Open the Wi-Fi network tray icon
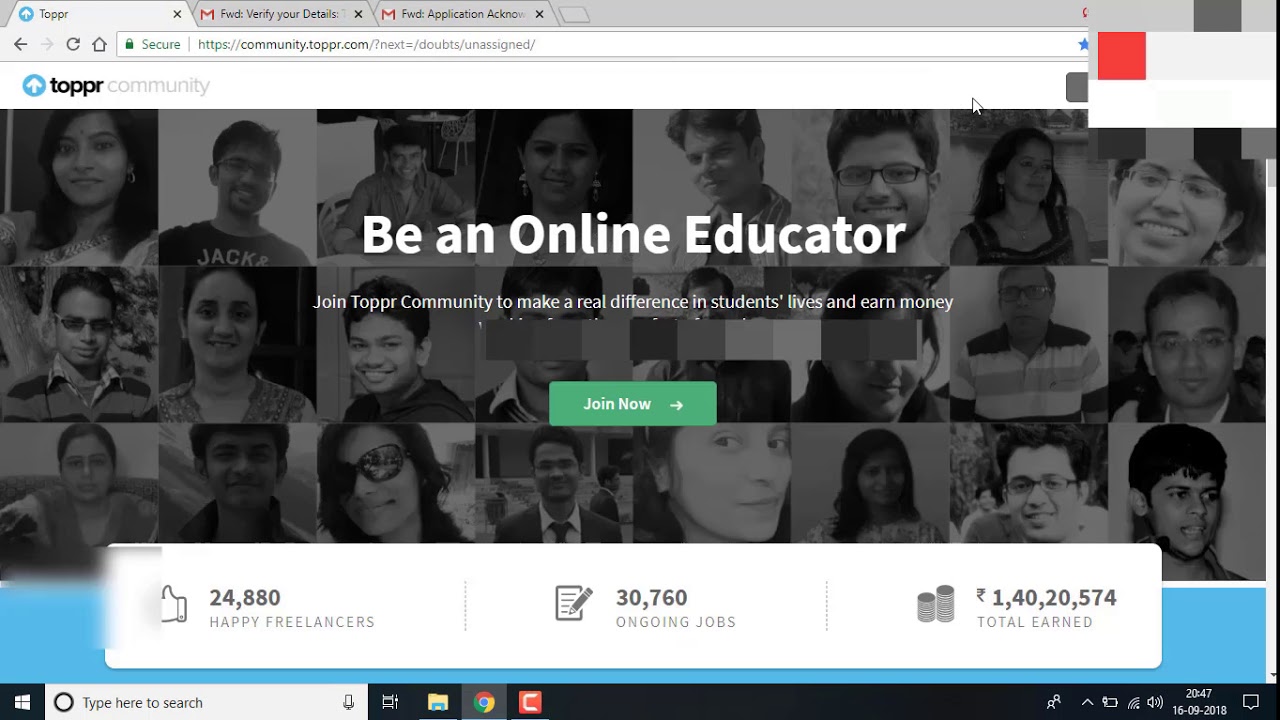Screen dimensions: 1280x720 [1133, 702]
